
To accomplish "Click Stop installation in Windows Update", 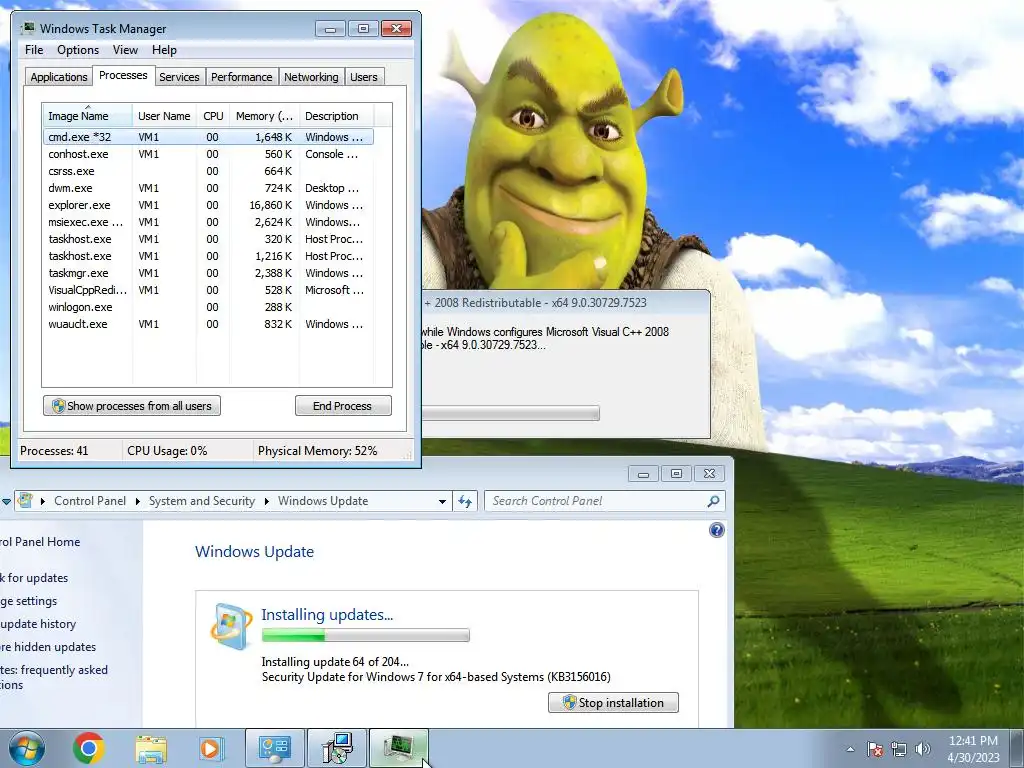I will 613,703.
